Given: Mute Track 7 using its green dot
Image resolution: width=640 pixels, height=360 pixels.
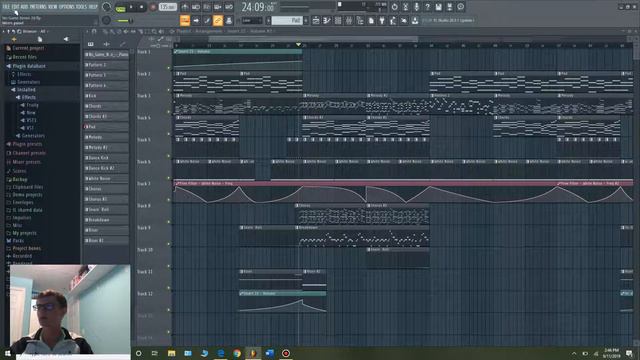Looking at the screenshot, I should 169,200.
